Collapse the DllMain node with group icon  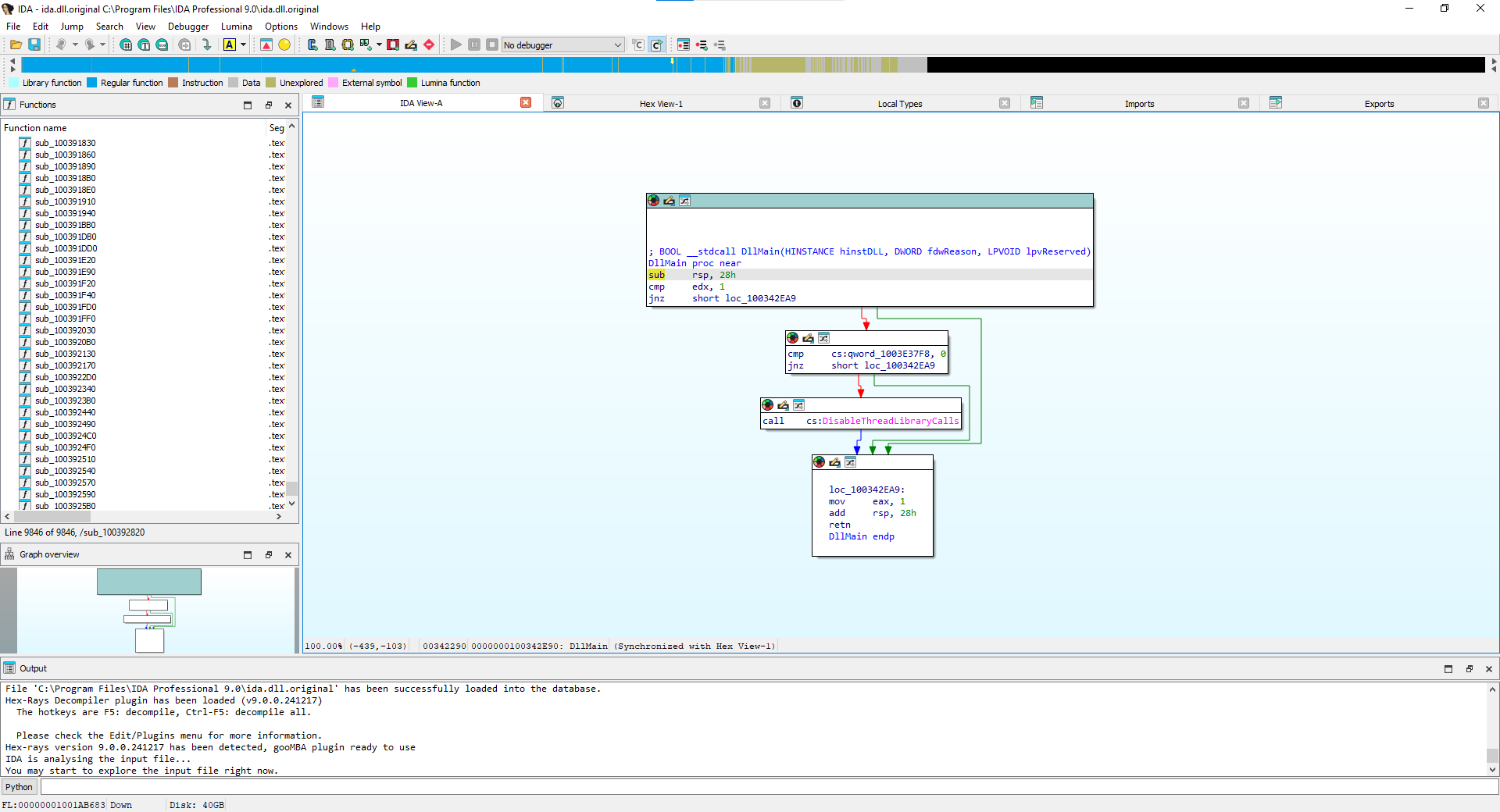coord(684,201)
